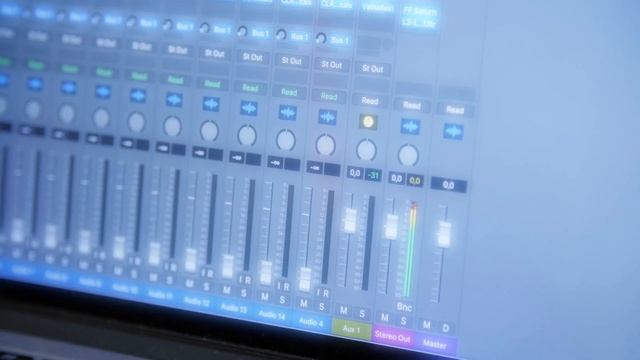Viewport: 640px width, 360px height.
Task: Click the Audio 13 send level knob
Action: [242, 31]
